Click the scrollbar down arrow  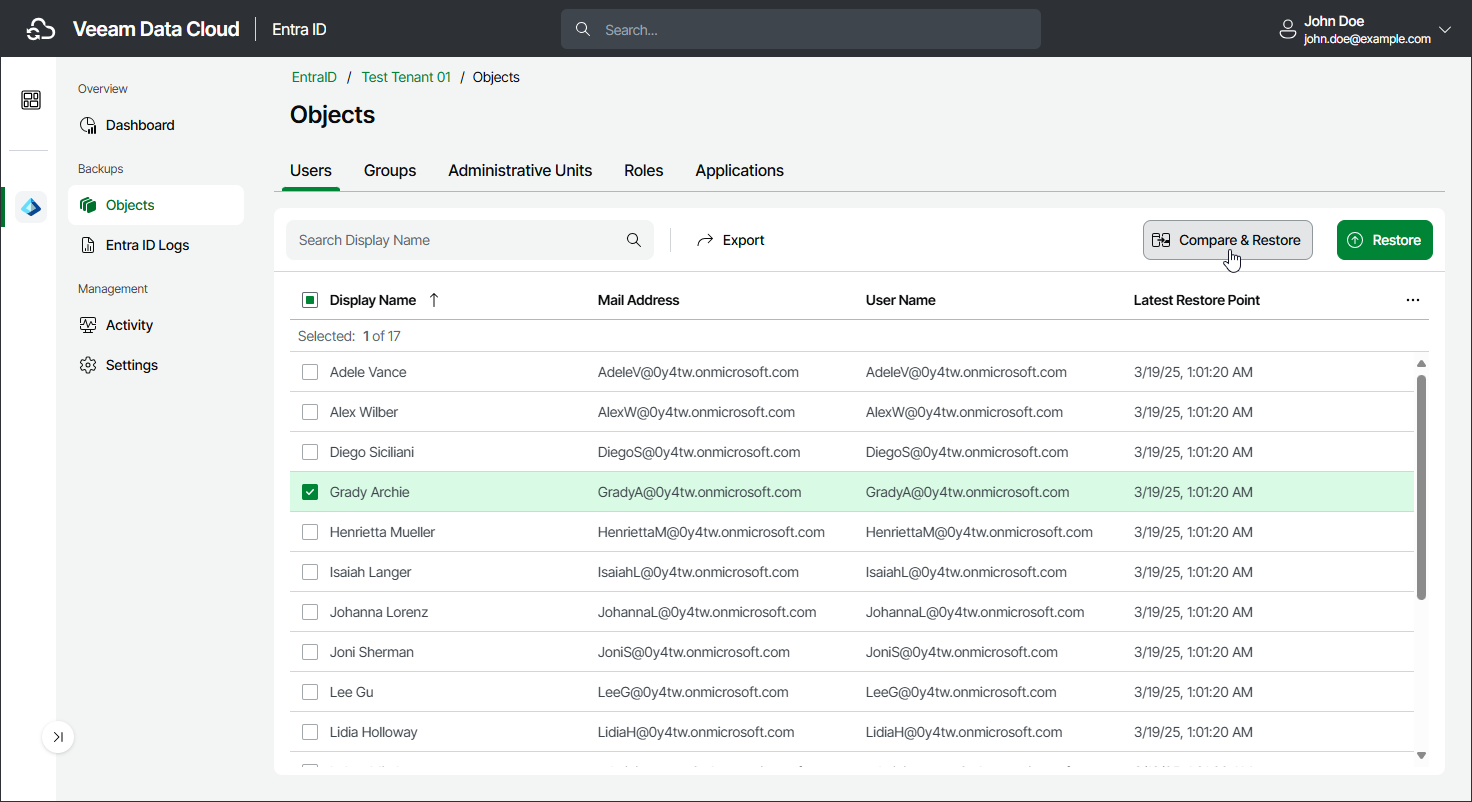point(1421,756)
